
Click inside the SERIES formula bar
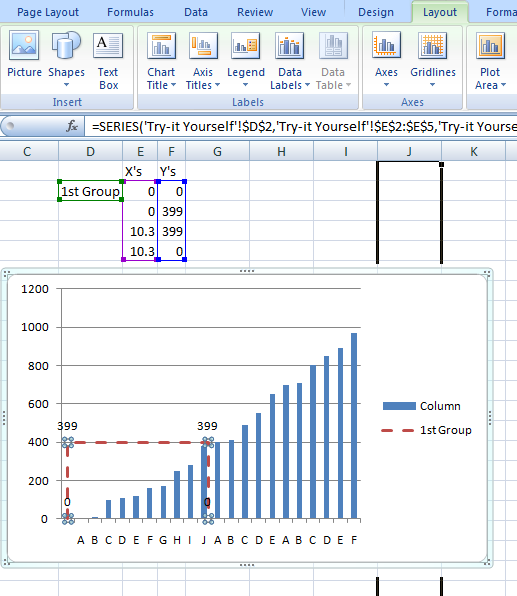pyautogui.click(x=300, y=126)
